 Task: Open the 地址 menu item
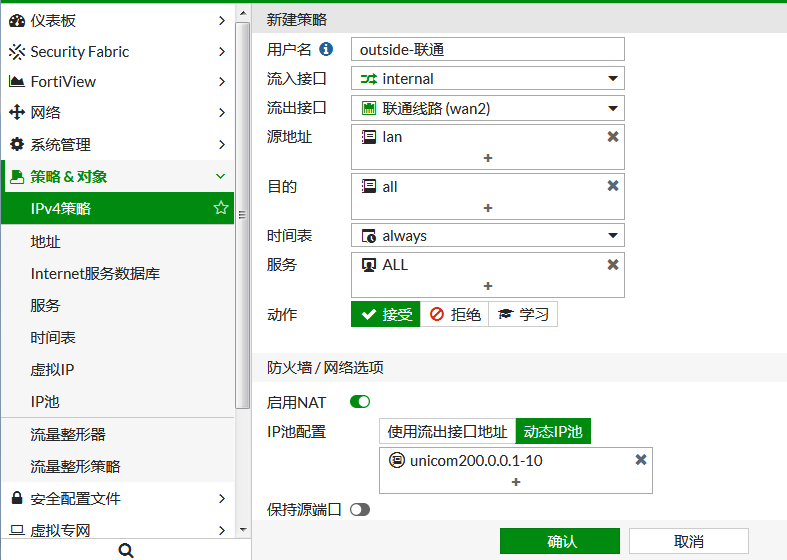click(46, 241)
